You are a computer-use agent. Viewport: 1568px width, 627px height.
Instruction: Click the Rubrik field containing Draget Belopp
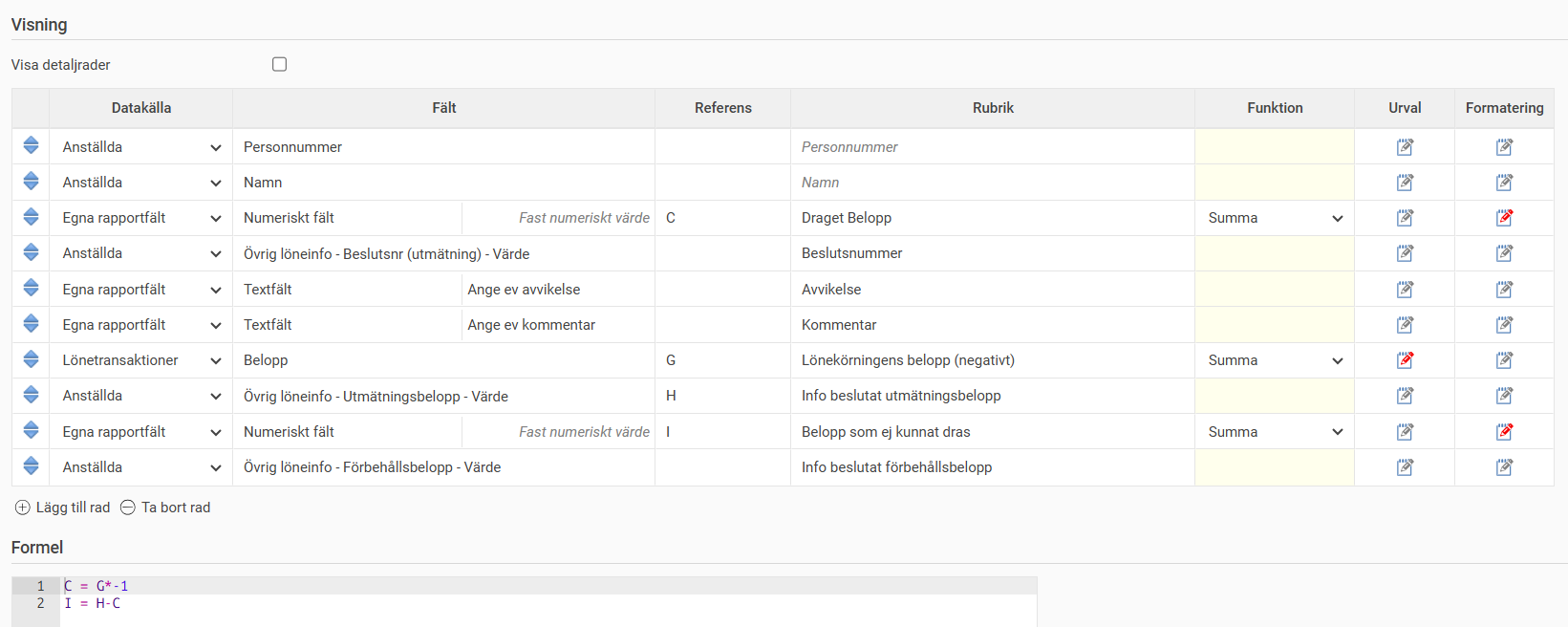pyautogui.click(x=992, y=218)
